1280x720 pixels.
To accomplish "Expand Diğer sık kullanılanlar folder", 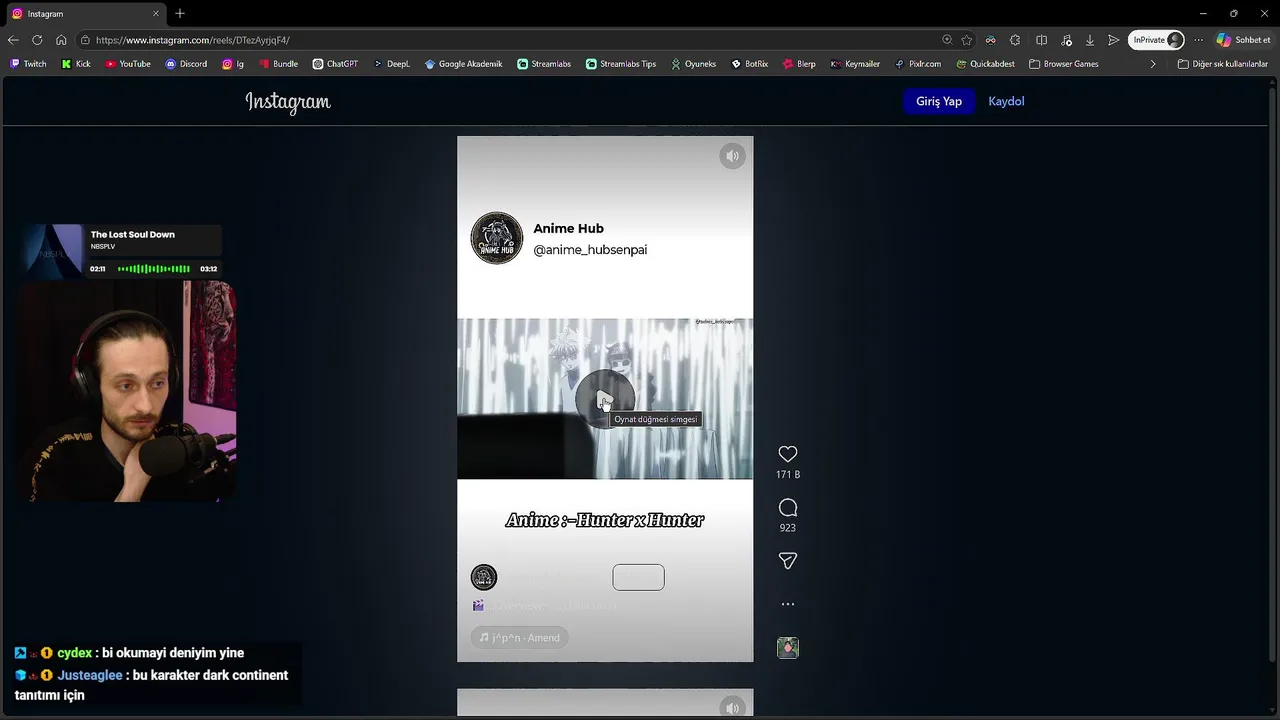I will pos(1223,64).
